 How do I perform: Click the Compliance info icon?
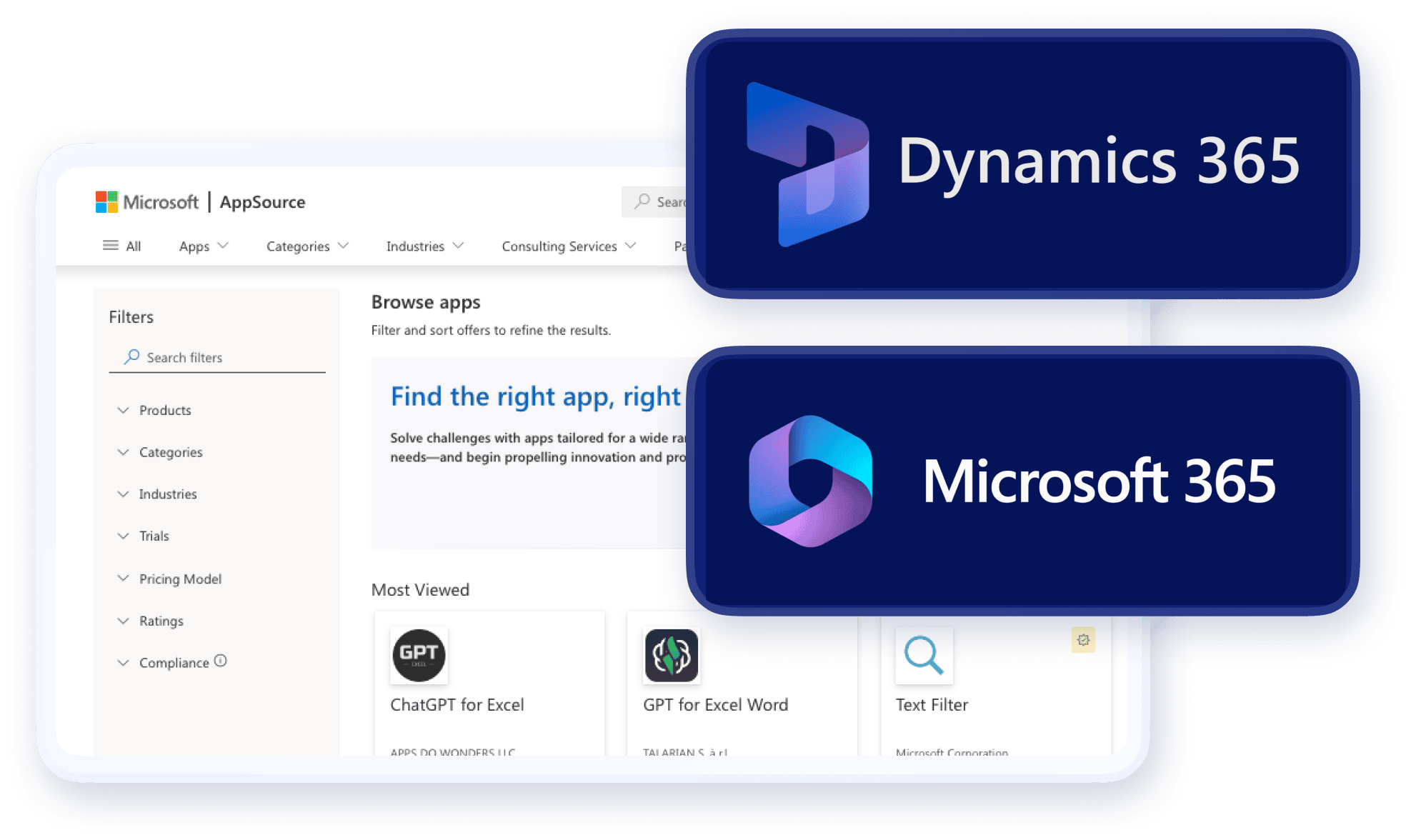point(221,661)
